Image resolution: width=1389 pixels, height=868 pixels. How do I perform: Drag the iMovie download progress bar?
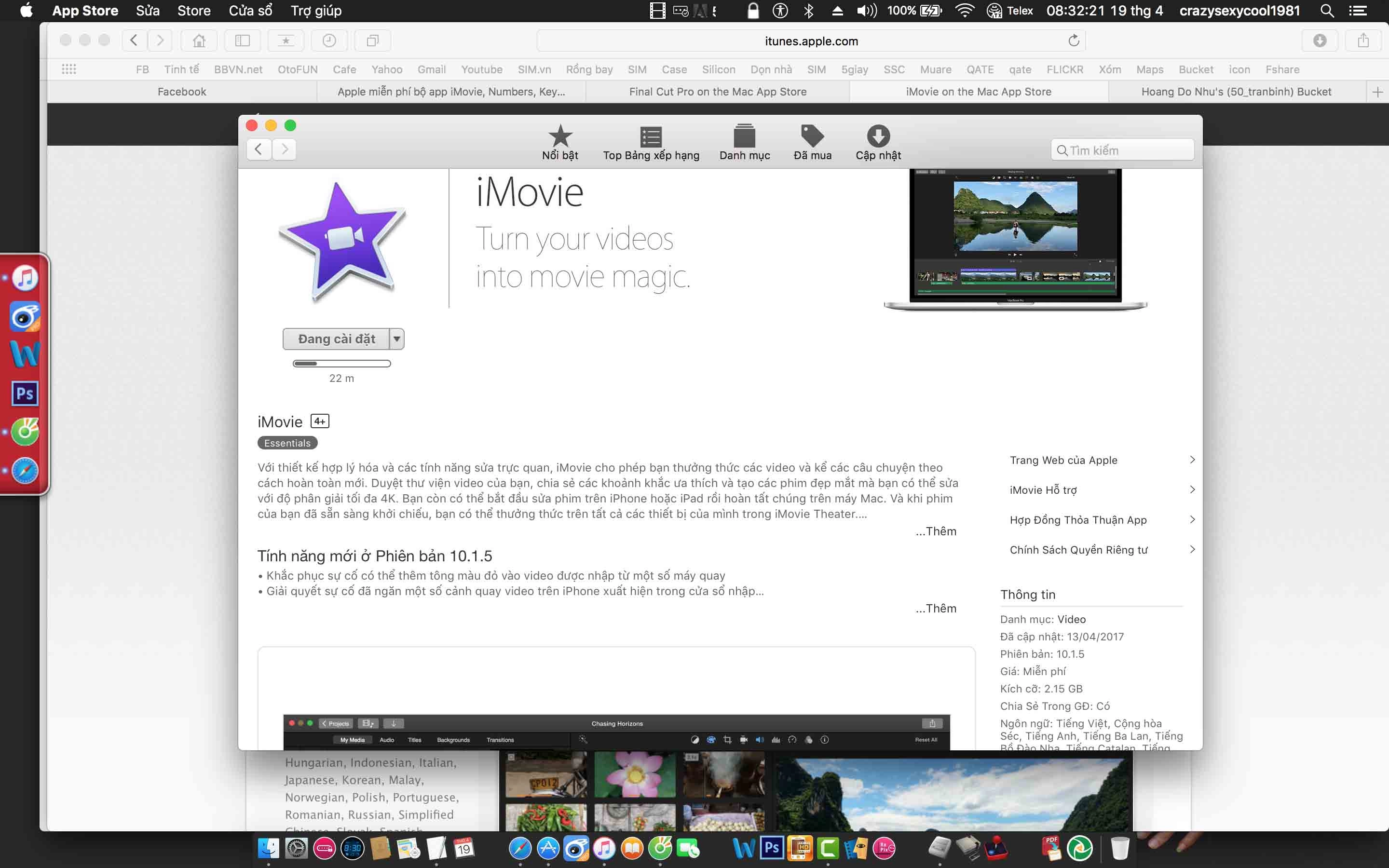[341, 363]
